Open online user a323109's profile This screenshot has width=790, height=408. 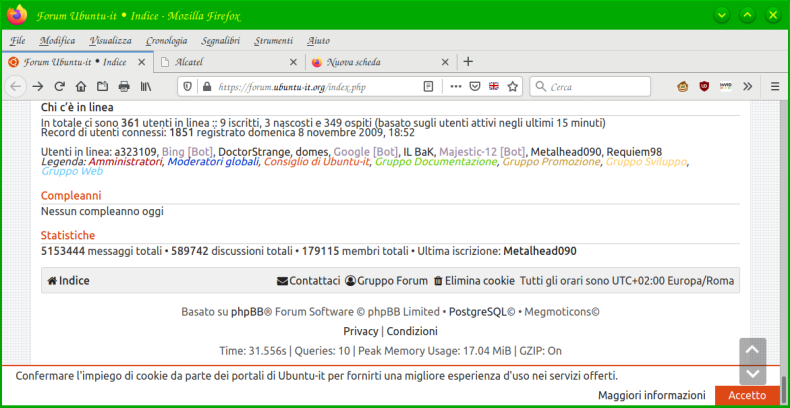[135, 152]
